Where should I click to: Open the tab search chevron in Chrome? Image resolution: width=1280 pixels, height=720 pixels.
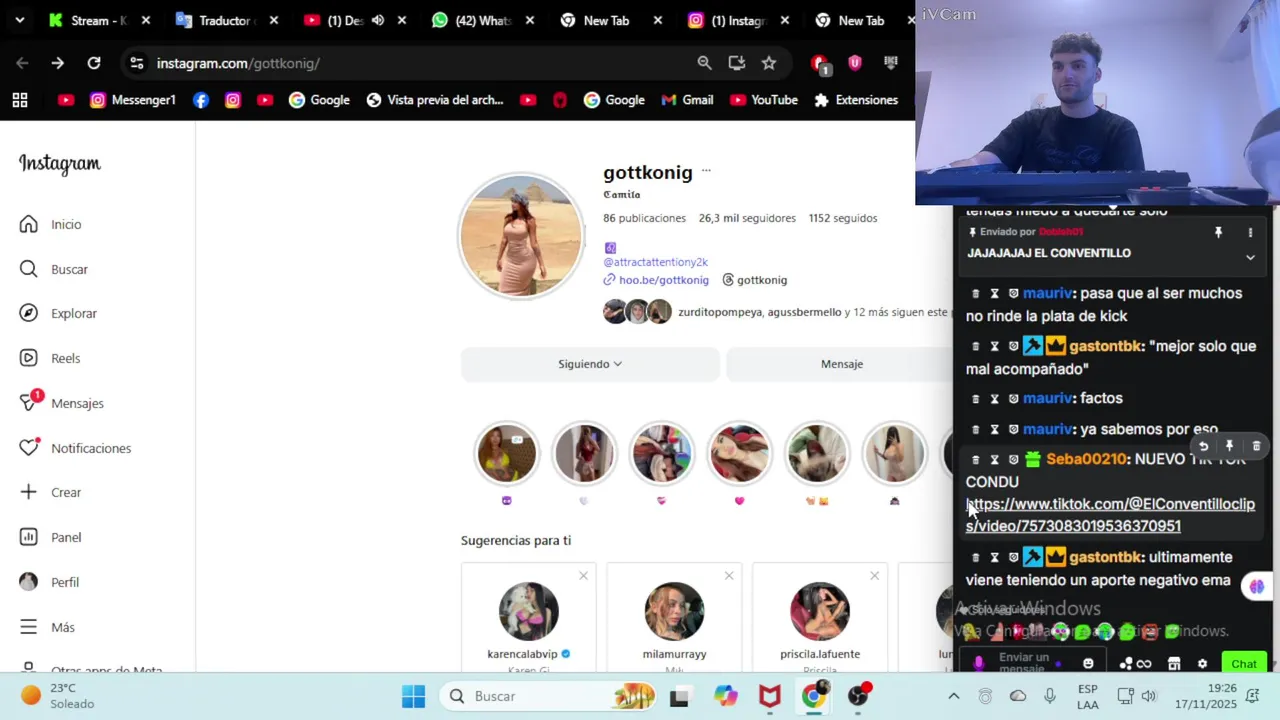[x=19, y=20]
